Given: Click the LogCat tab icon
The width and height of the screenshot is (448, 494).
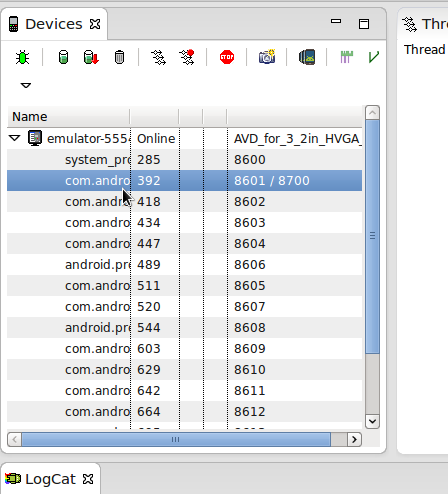Looking at the screenshot, I should (x=13, y=479).
